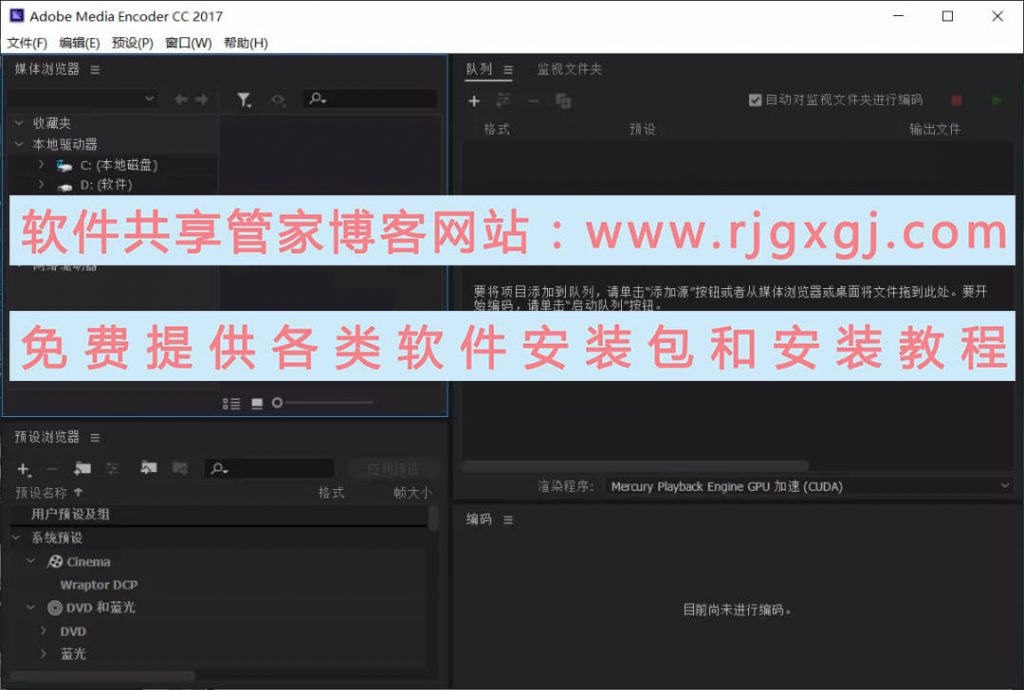
Task: Expand the 蓝光 preset subgroup
Action: [x=43, y=653]
